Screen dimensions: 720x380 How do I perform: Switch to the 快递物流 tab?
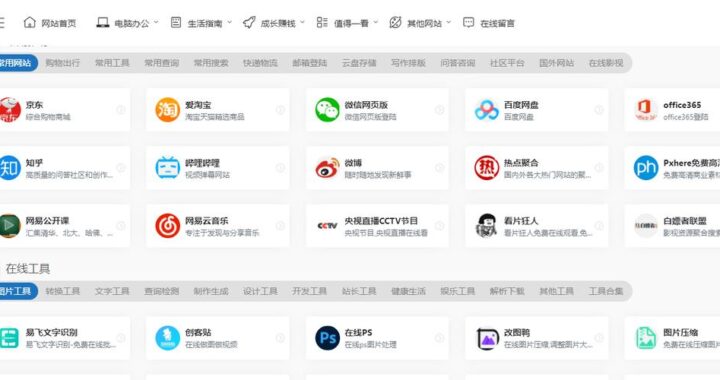(x=260, y=63)
